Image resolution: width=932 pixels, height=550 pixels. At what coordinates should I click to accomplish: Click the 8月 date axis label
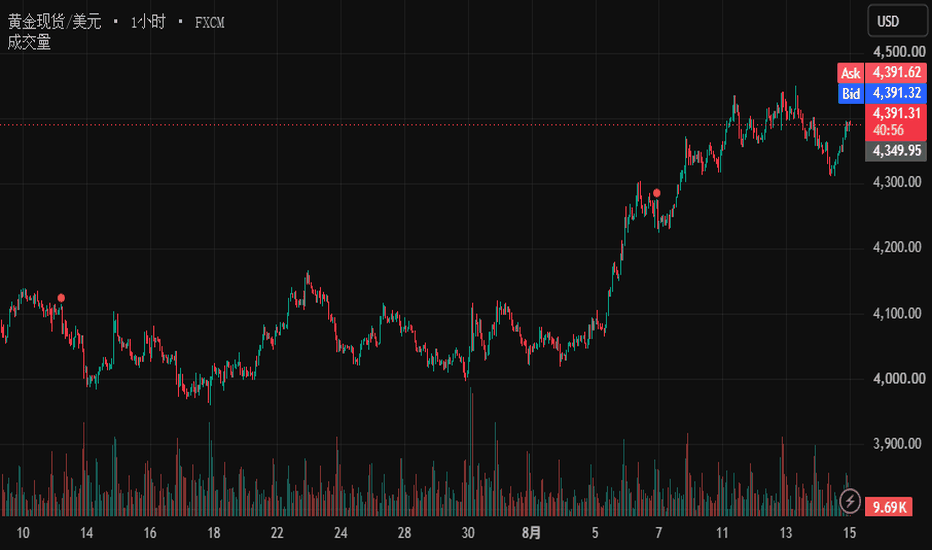[x=531, y=533]
